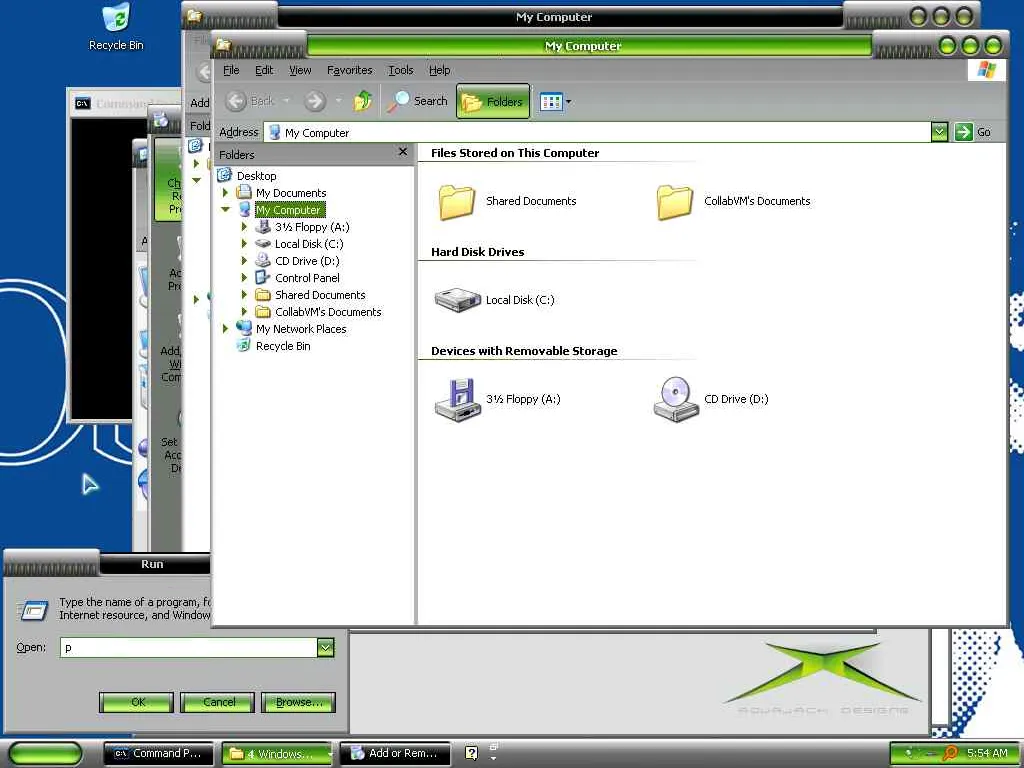1024x768 pixels.
Task: Select Local Disk (C:) drive icon
Action: [x=457, y=300]
